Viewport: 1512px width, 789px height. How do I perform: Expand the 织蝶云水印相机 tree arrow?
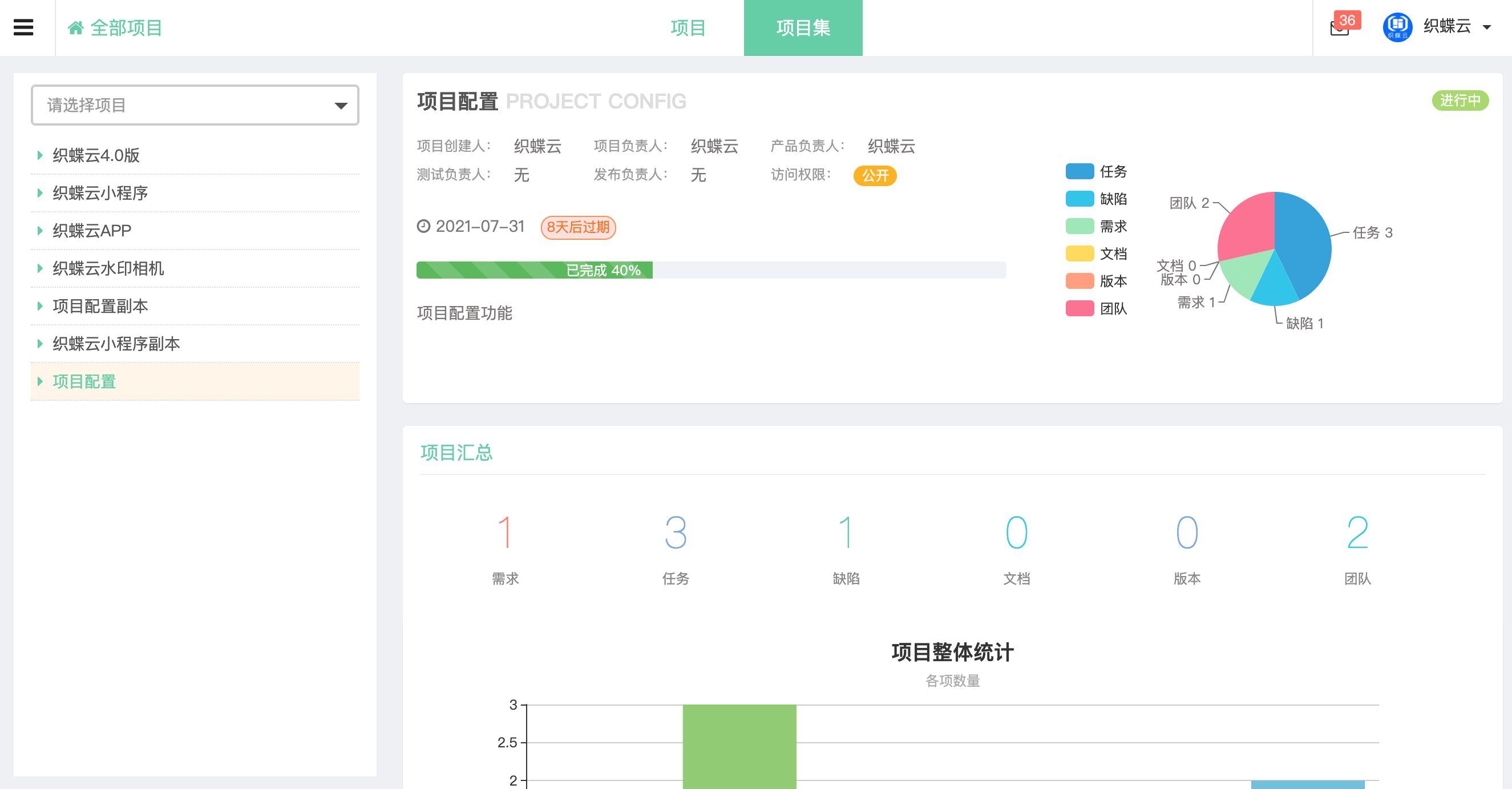pyautogui.click(x=40, y=268)
